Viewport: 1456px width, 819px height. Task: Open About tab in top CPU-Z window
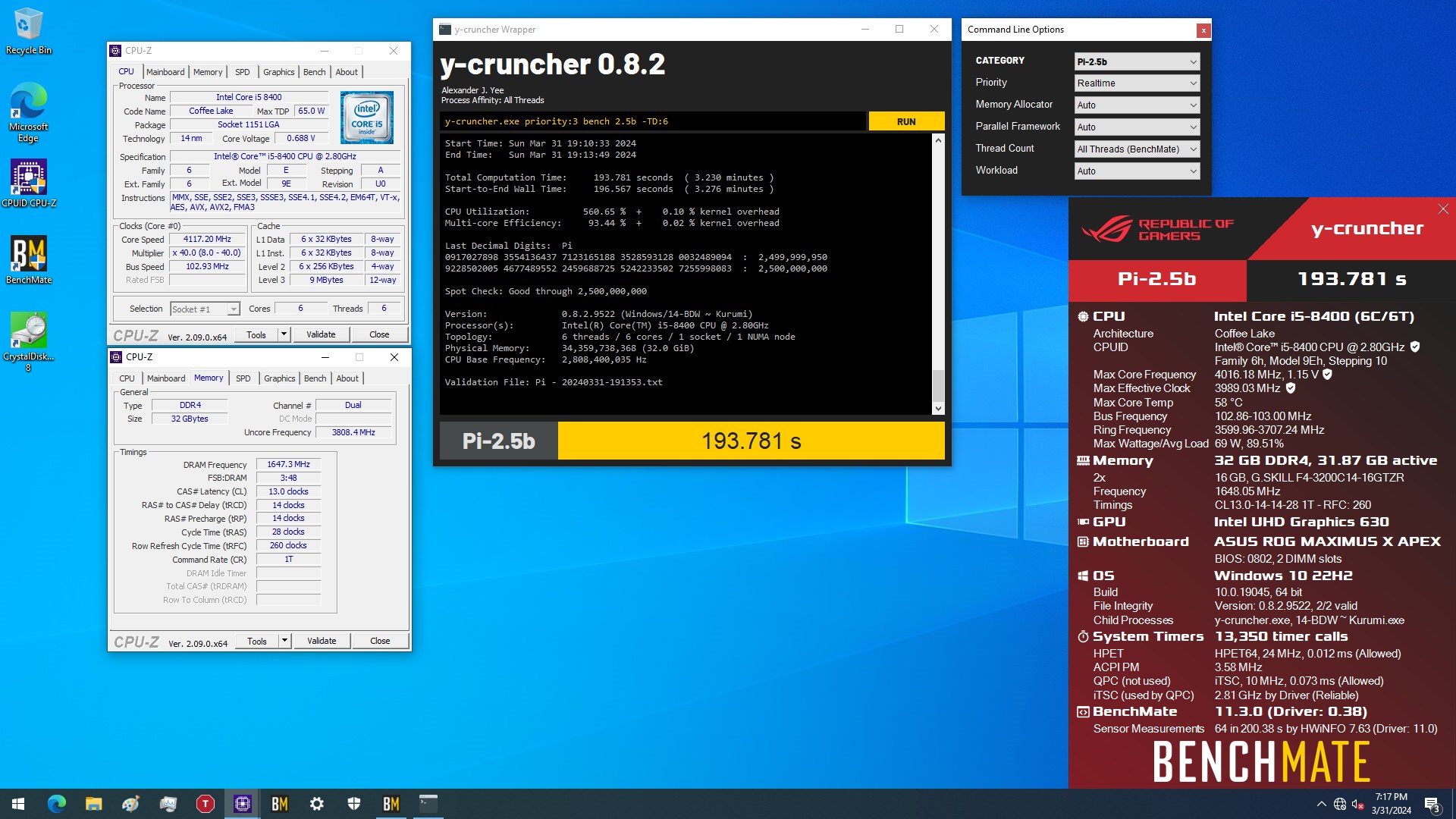tap(347, 72)
